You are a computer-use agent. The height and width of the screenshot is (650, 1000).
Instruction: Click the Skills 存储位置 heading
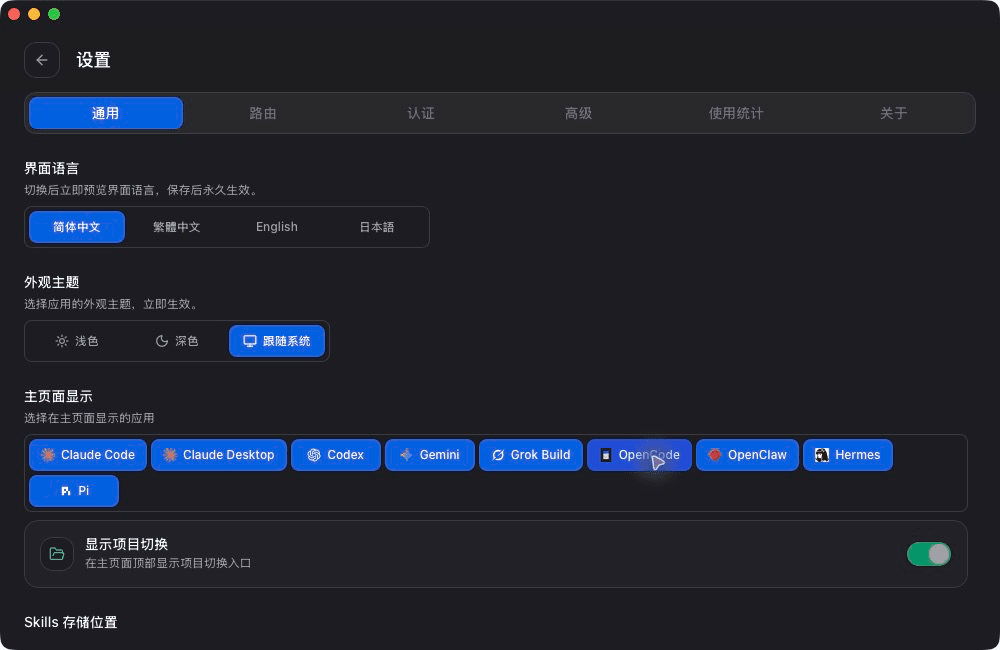coord(71,622)
